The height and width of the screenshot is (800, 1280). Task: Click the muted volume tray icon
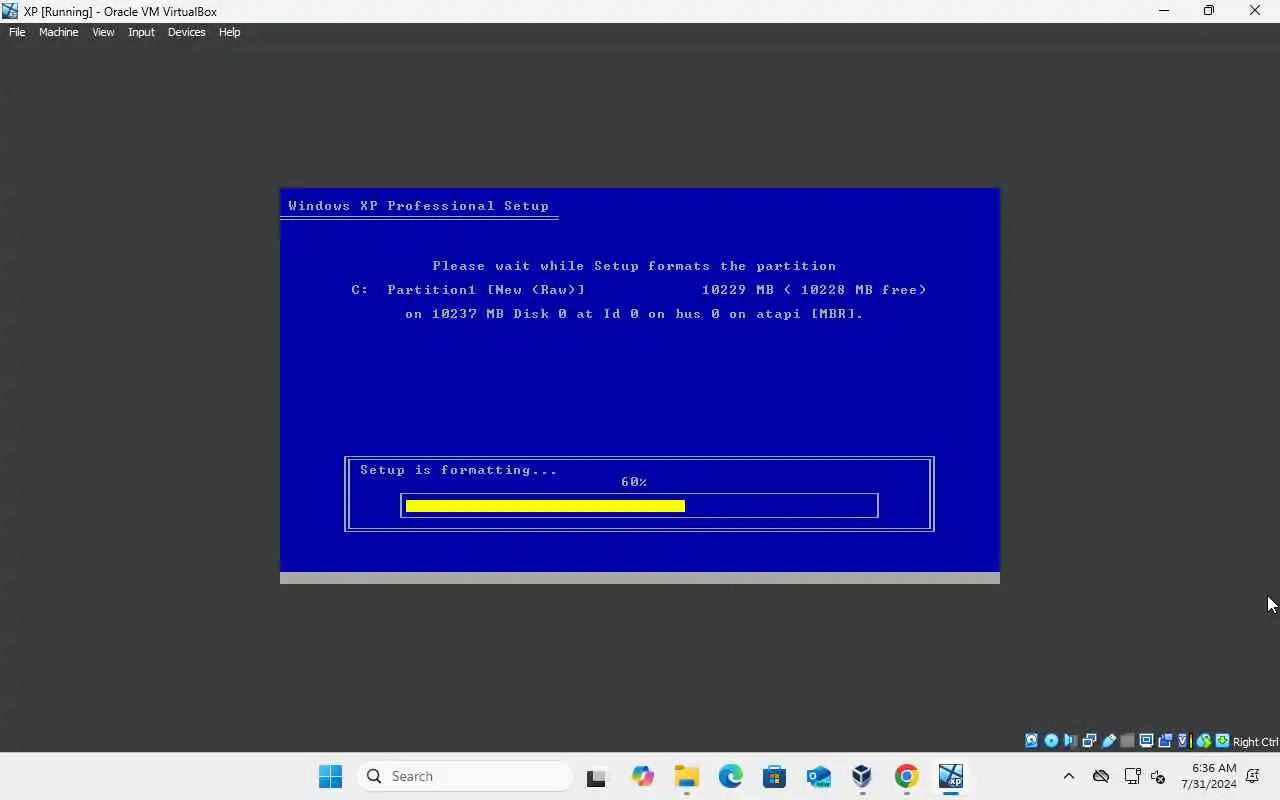[x=1158, y=776]
